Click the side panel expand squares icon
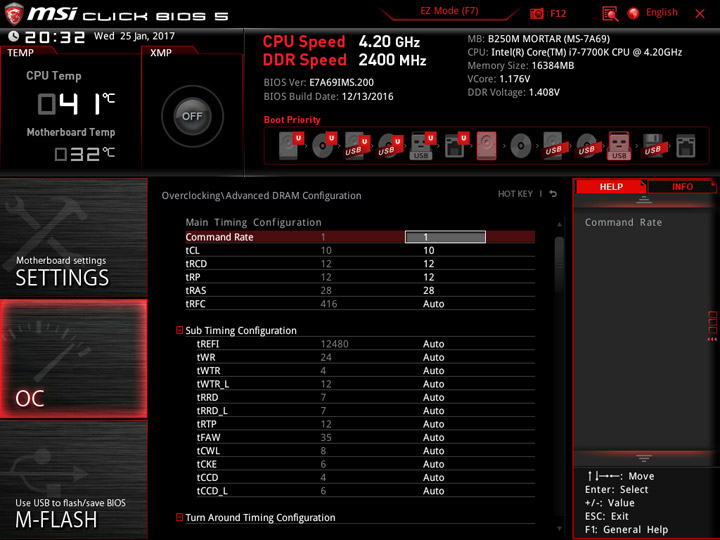This screenshot has width=720, height=540. point(712,326)
